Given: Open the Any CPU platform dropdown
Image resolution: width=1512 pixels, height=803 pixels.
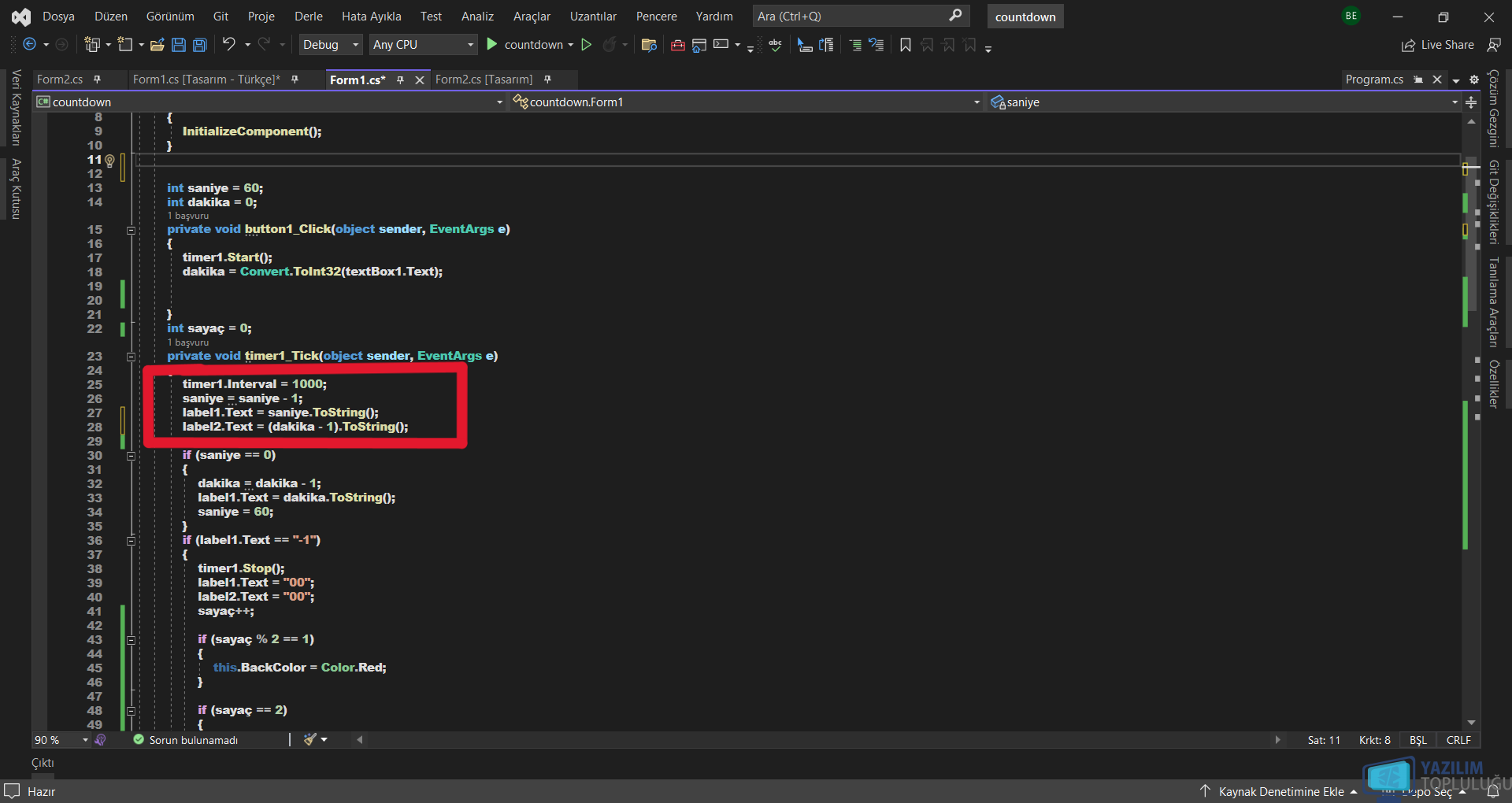Looking at the screenshot, I should coord(424,45).
